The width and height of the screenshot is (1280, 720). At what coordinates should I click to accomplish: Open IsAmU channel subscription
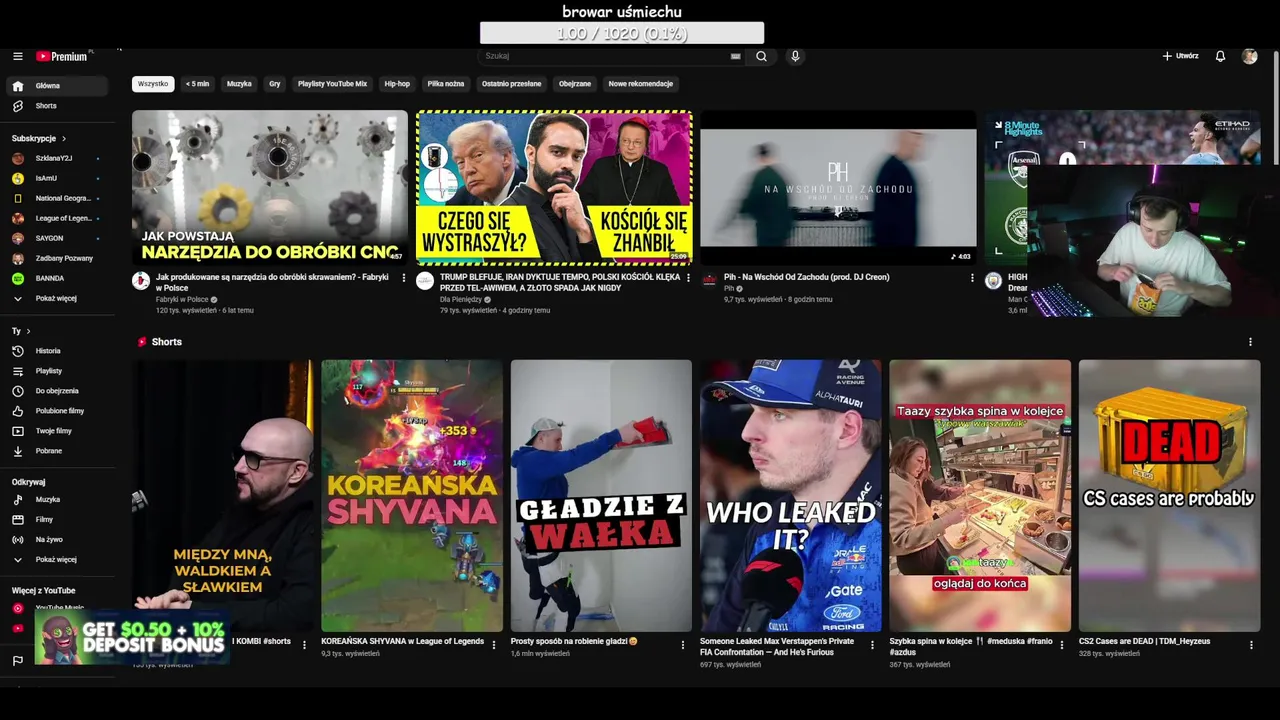[58, 178]
